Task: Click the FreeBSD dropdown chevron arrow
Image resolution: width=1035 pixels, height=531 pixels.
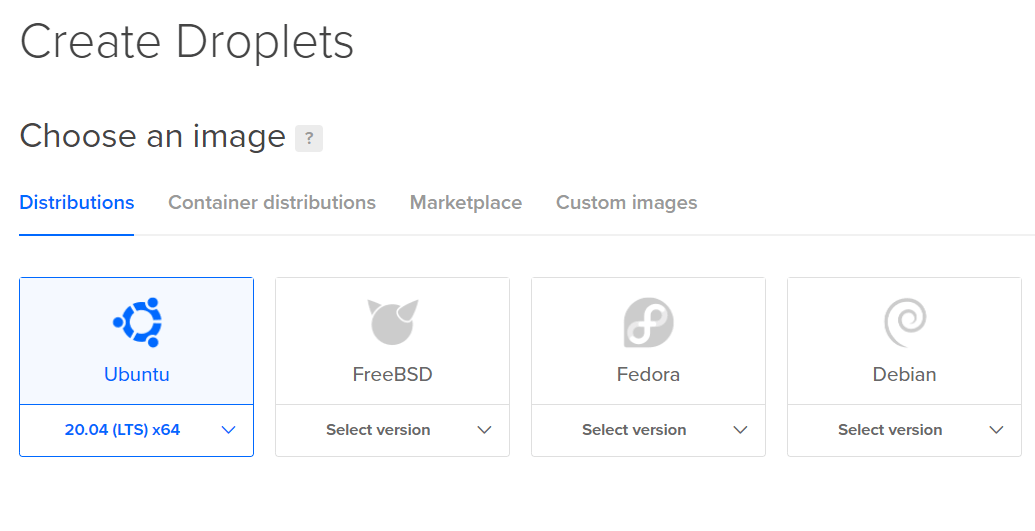Action: [x=485, y=430]
